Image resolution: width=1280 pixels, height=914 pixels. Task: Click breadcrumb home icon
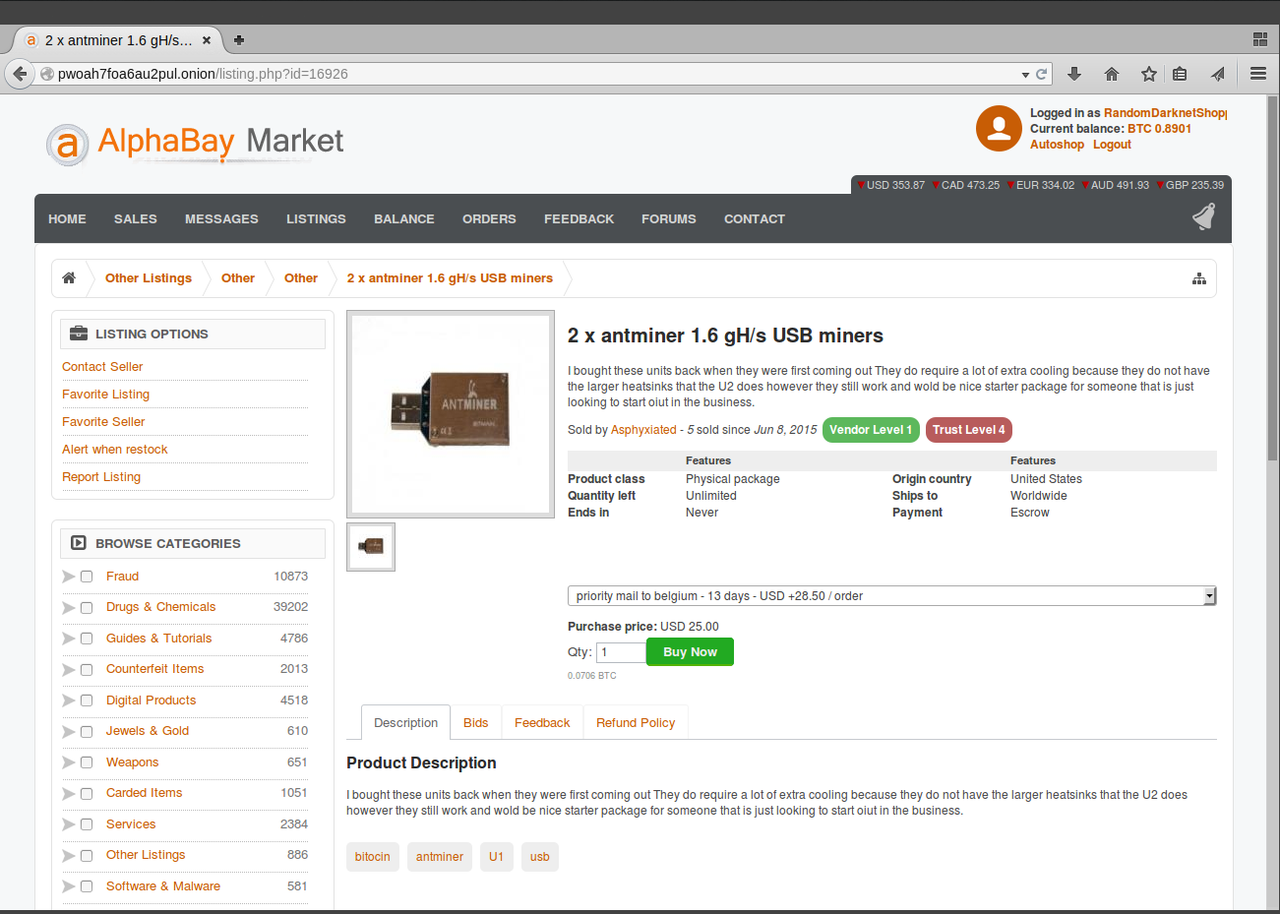[69, 278]
